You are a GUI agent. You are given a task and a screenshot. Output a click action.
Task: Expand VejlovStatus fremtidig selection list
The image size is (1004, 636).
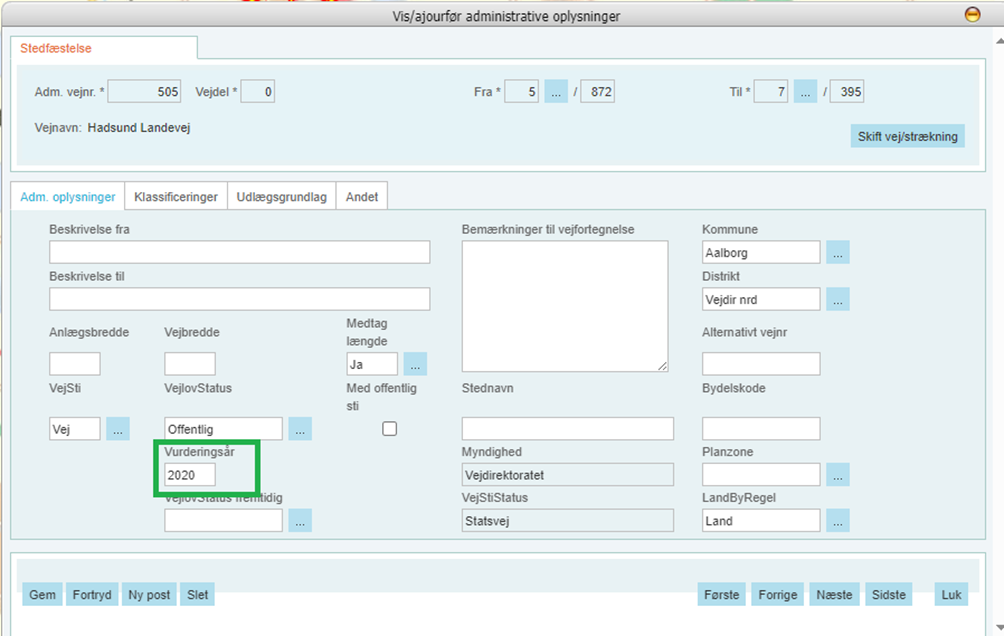coord(300,520)
